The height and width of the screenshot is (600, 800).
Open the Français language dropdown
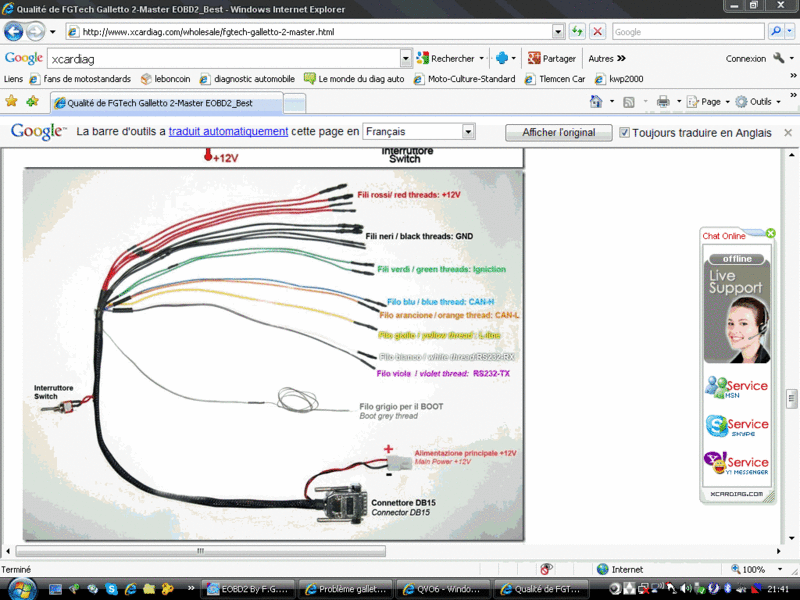pos(419,132)
